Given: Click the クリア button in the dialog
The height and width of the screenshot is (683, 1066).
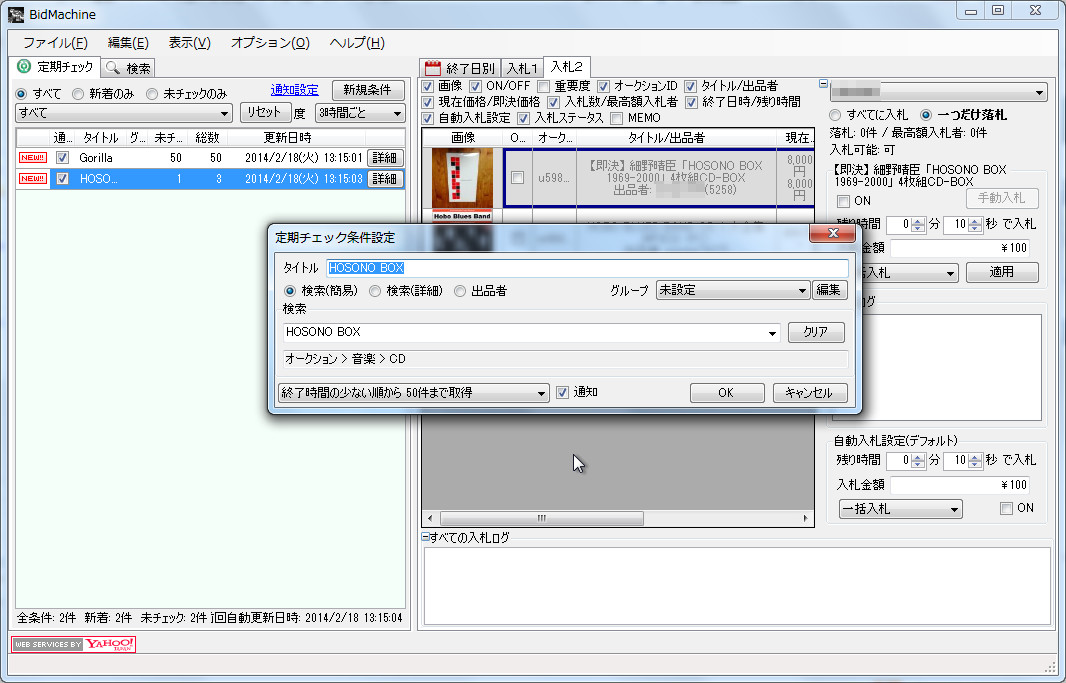Looking at the screenshot, I should [x=817, y=333].
